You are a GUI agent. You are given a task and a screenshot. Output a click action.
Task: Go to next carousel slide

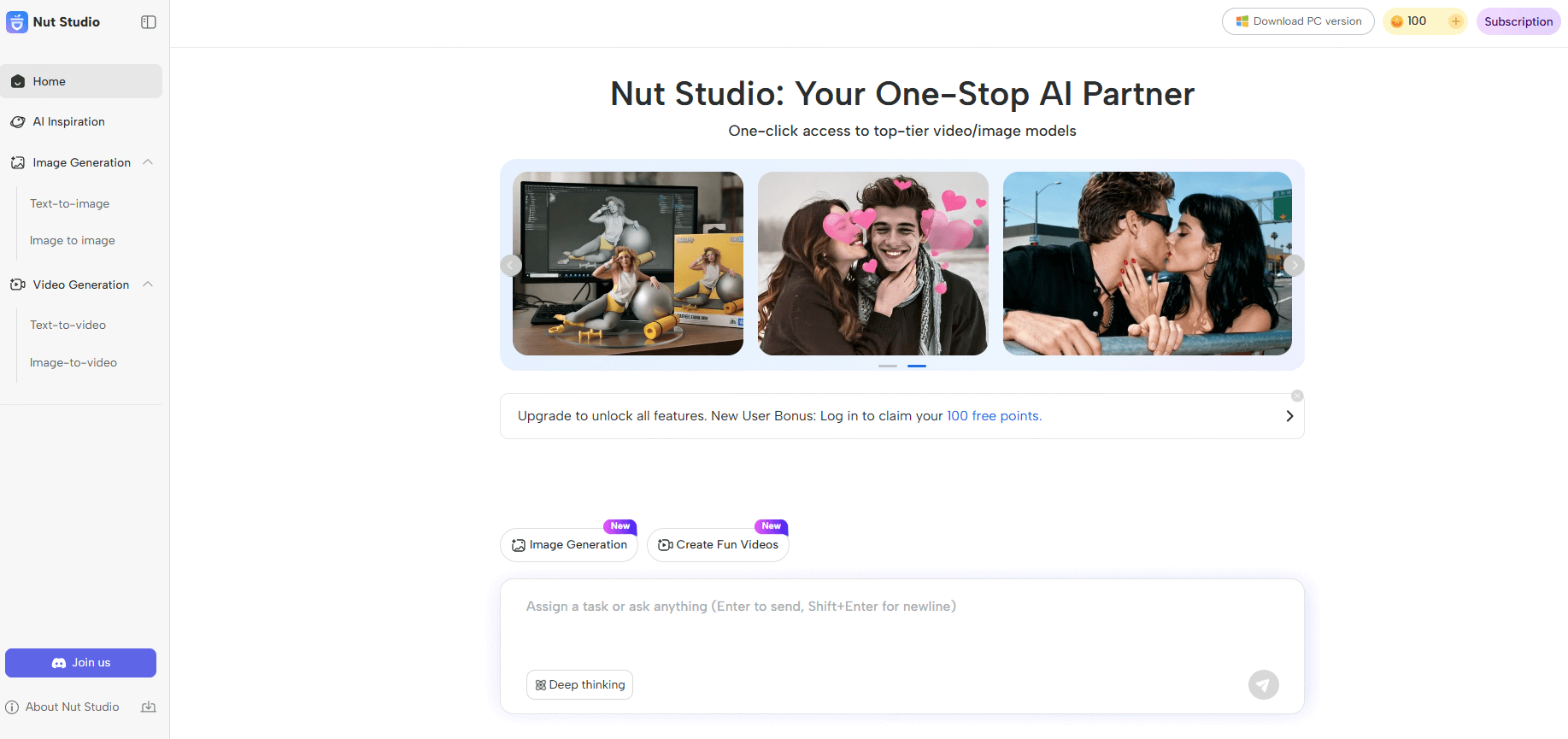click(x=1294, y=266)
